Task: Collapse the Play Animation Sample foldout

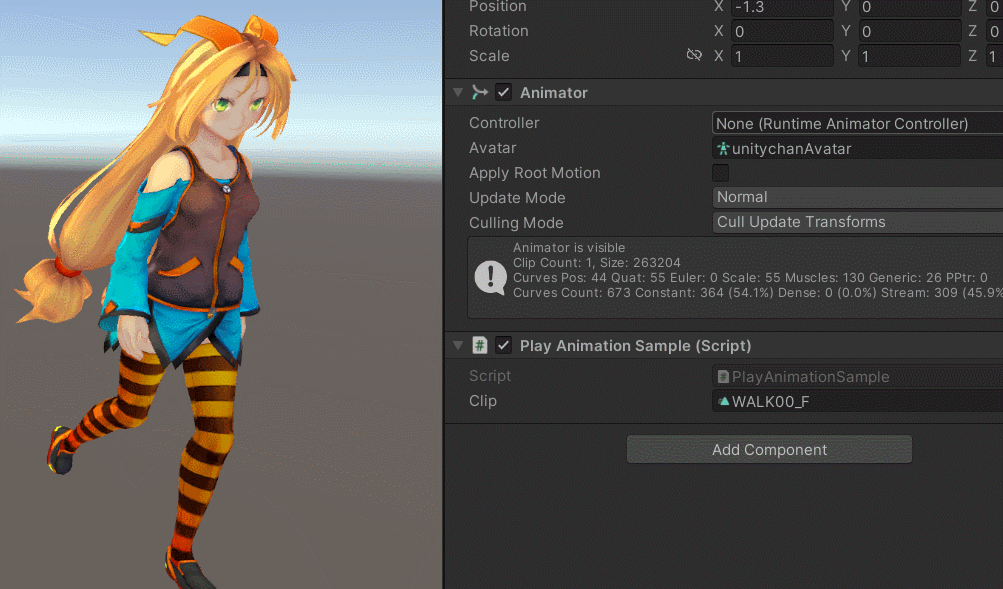Action: click(x=458, y=345)
